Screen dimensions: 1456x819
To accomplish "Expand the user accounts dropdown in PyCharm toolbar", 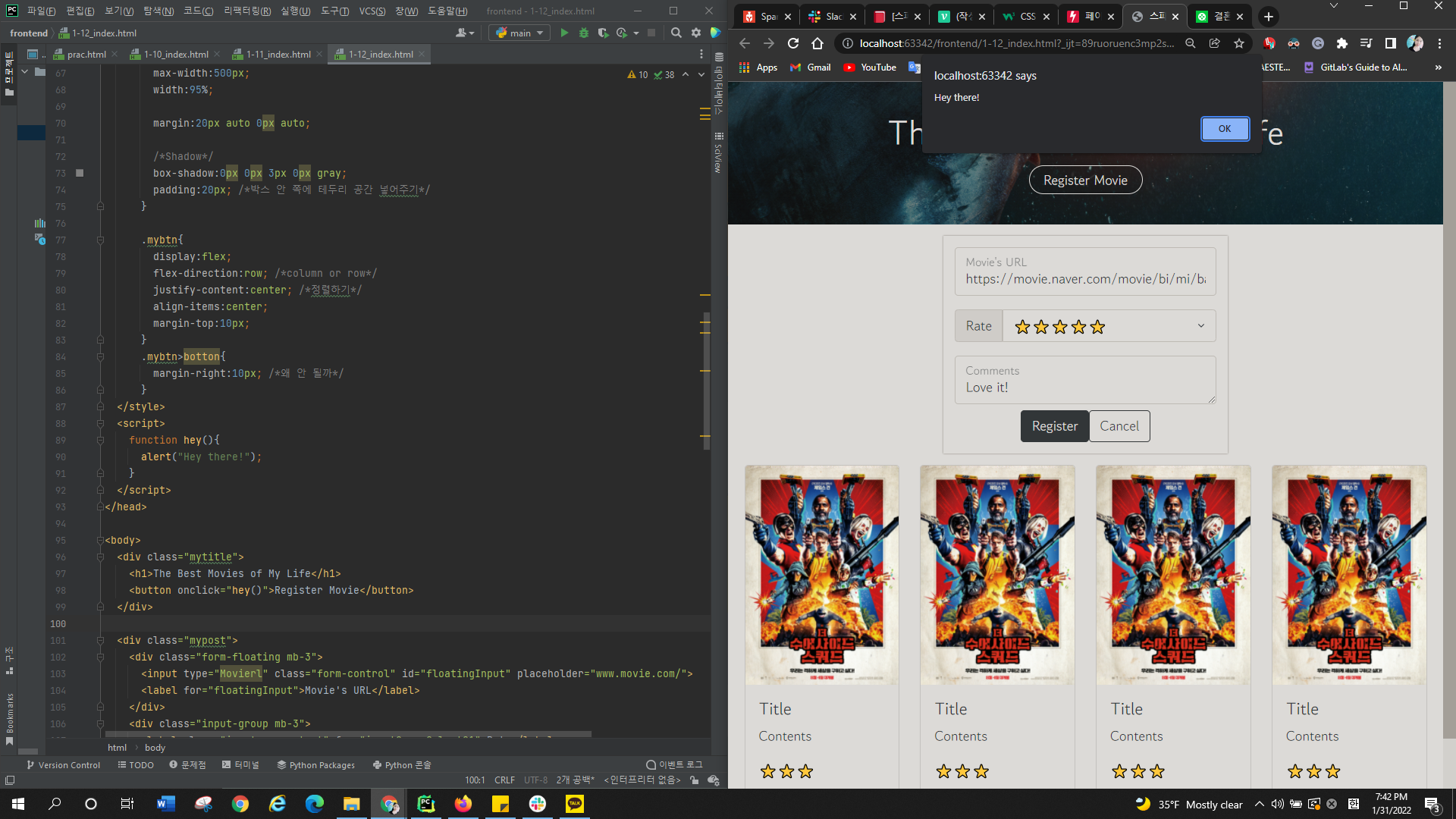I will click(465, 33).
